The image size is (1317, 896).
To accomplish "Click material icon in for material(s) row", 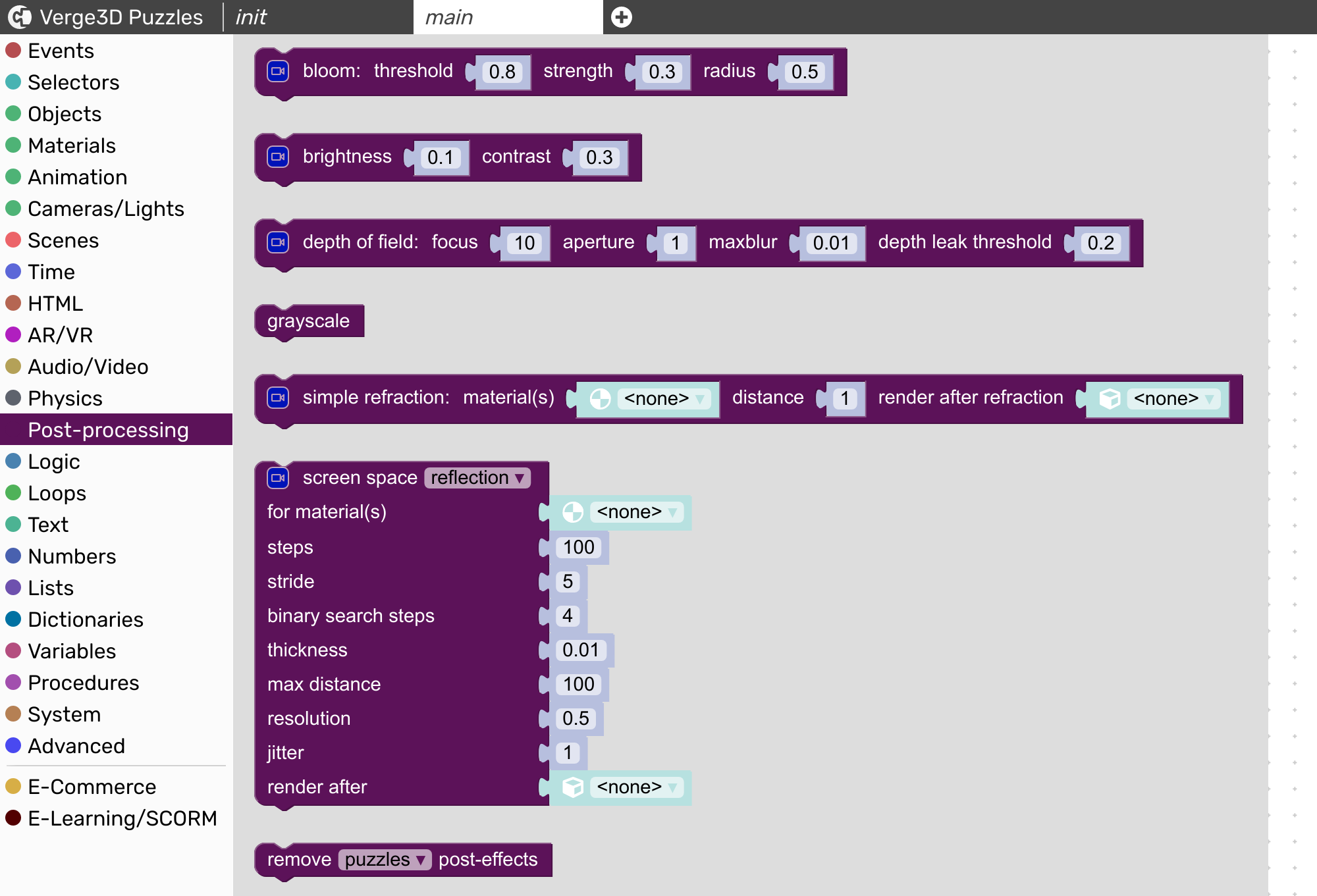I will [573, 512].
